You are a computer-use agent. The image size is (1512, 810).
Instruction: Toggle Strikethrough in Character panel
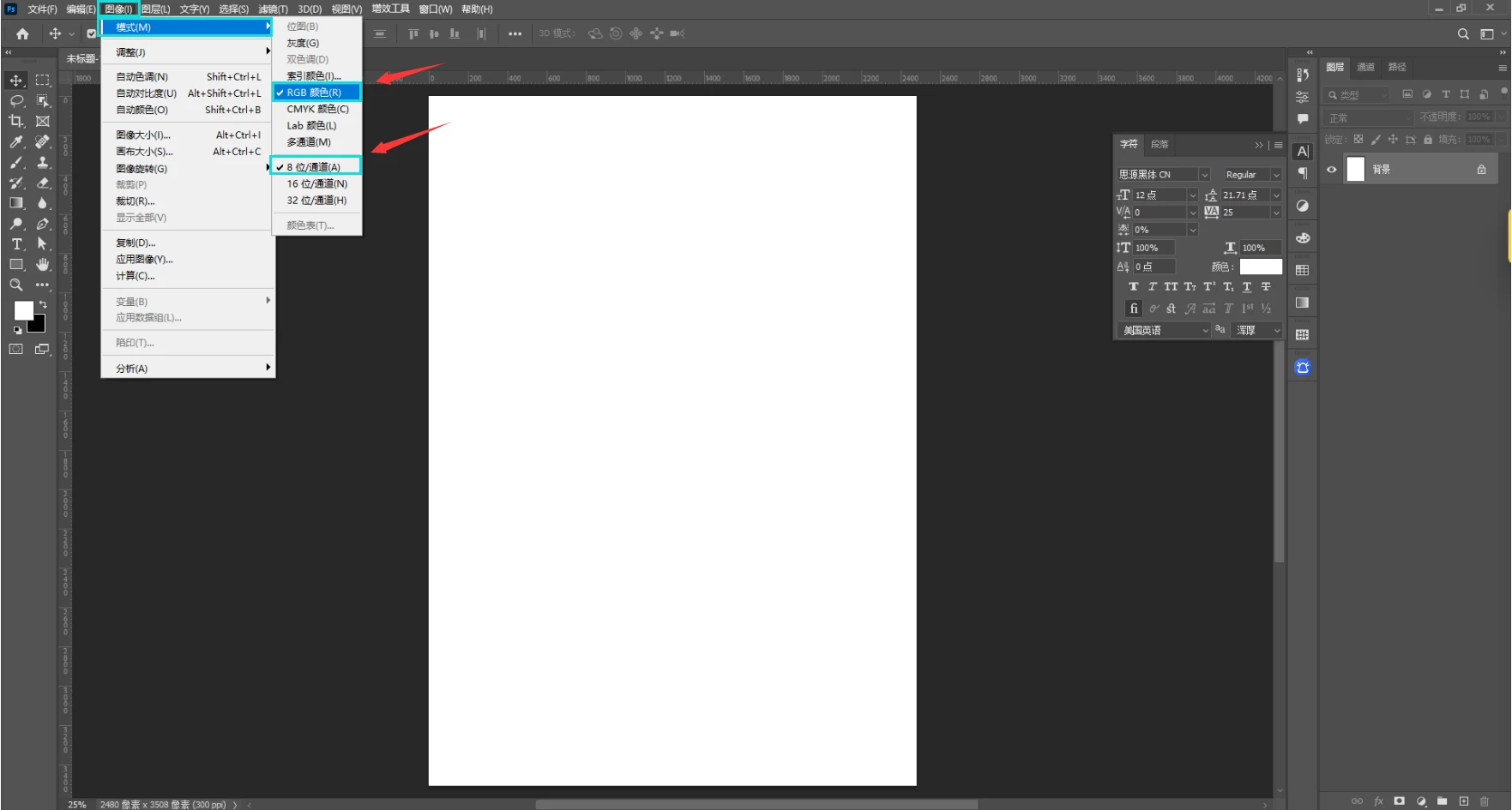tap(1266, 287)
